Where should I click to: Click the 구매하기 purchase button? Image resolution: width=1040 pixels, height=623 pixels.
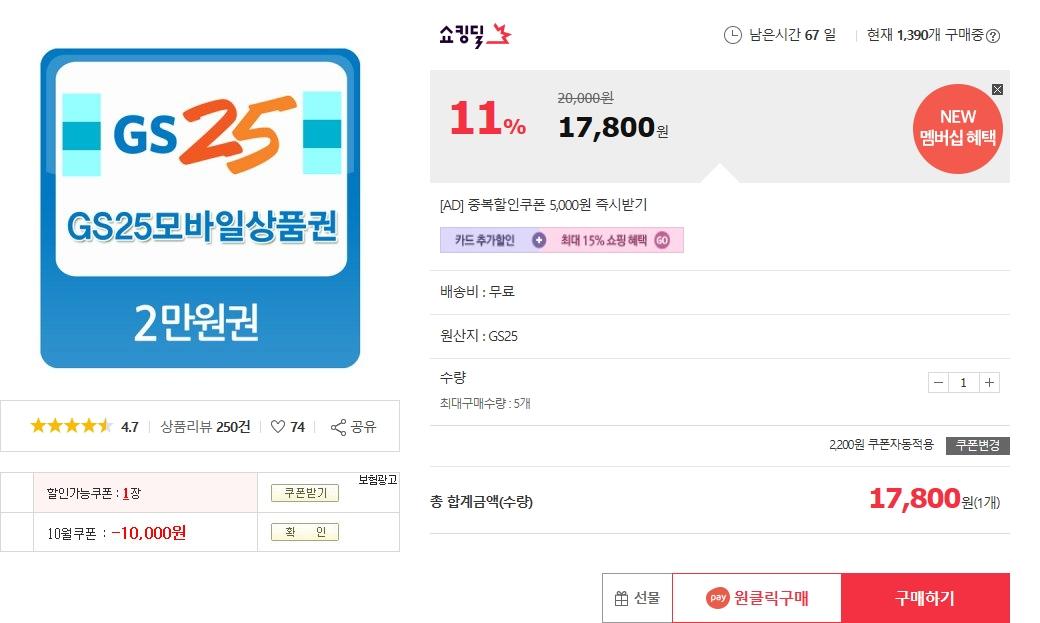pyautogui.click(x=925, y=599)
